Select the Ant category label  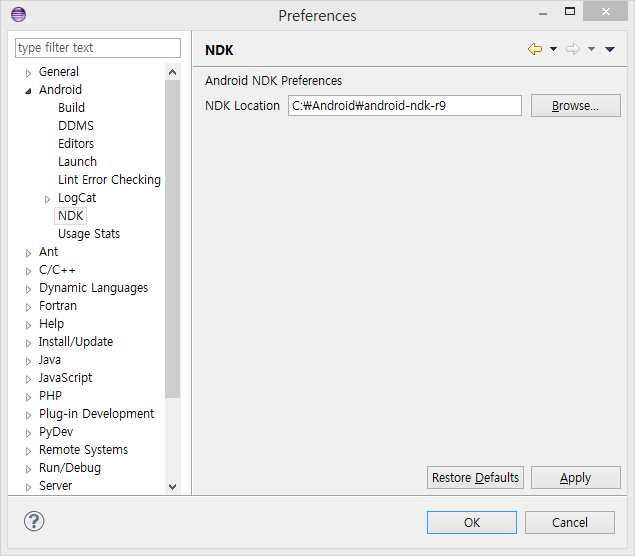click(49, 251)
